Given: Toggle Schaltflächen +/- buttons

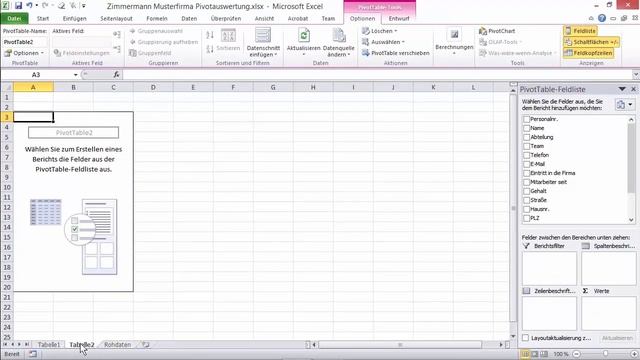Looking at the screenshot, I should tap(591, 42).
